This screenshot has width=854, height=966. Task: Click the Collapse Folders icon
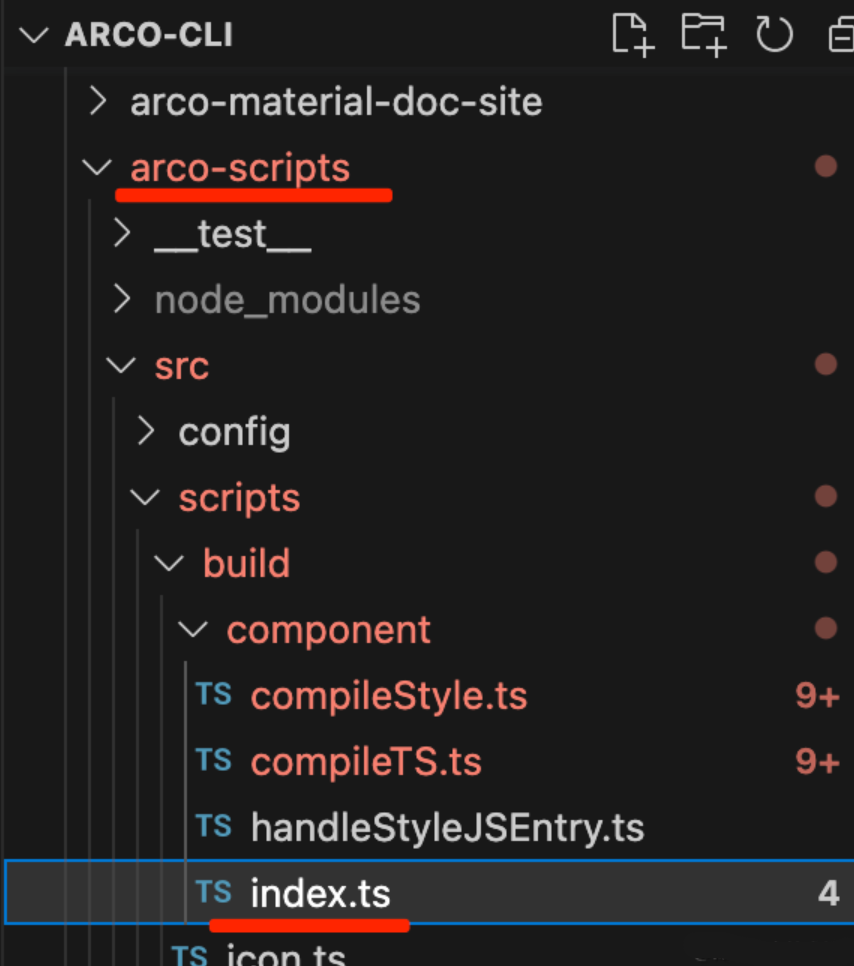(842, 35)
